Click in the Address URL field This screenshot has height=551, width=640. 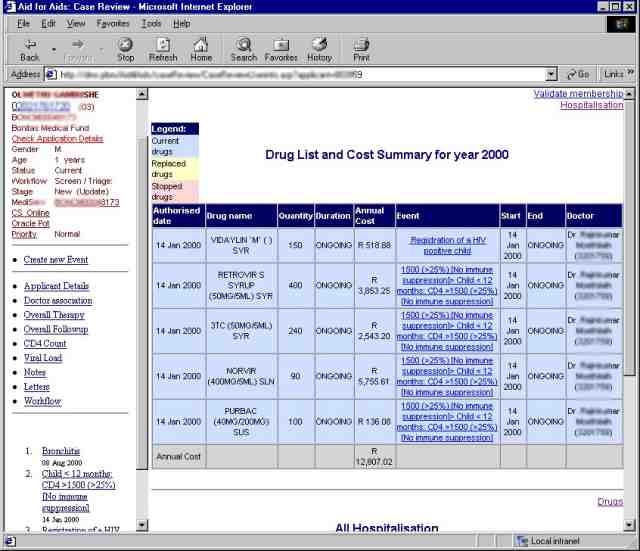(300, 74)
